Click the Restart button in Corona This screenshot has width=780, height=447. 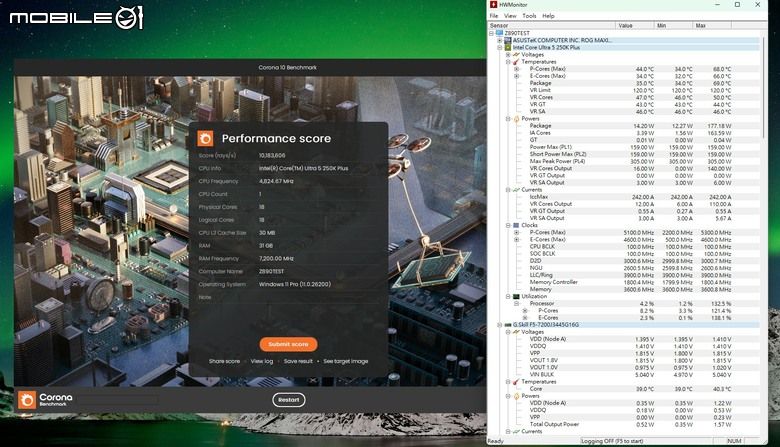(x=289, y=400)
